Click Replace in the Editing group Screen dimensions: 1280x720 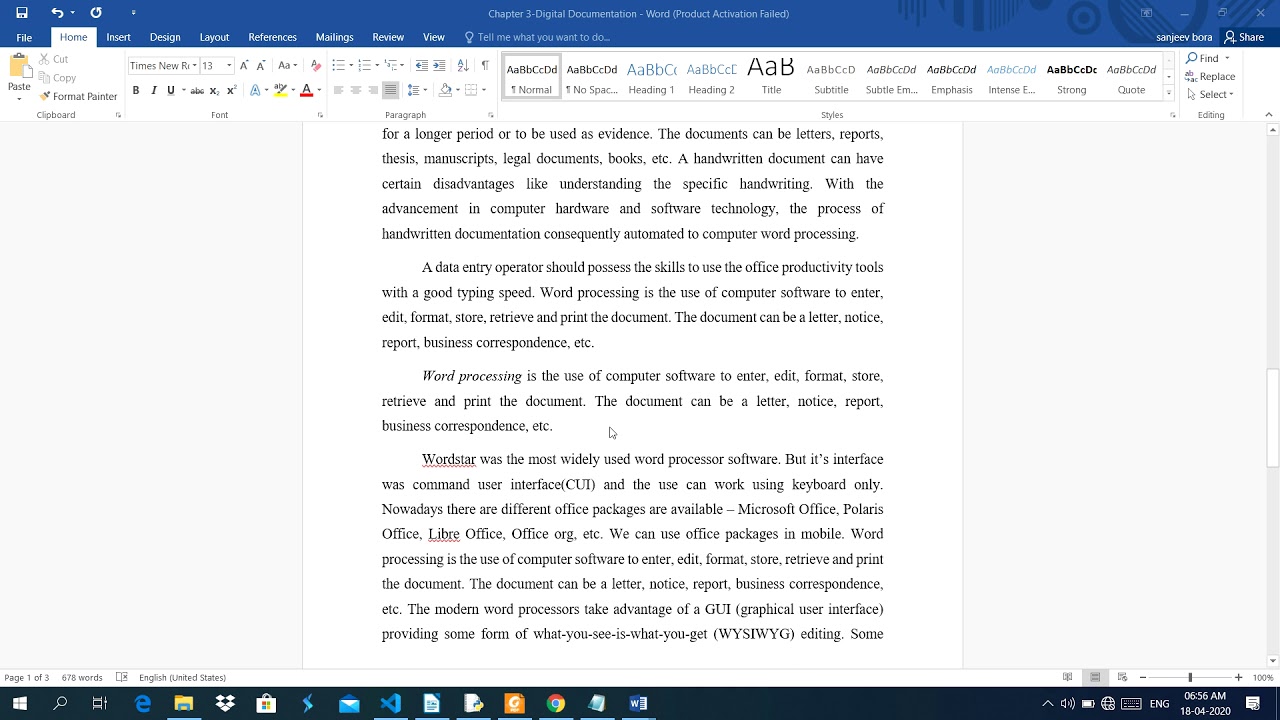pos(1210,76)
